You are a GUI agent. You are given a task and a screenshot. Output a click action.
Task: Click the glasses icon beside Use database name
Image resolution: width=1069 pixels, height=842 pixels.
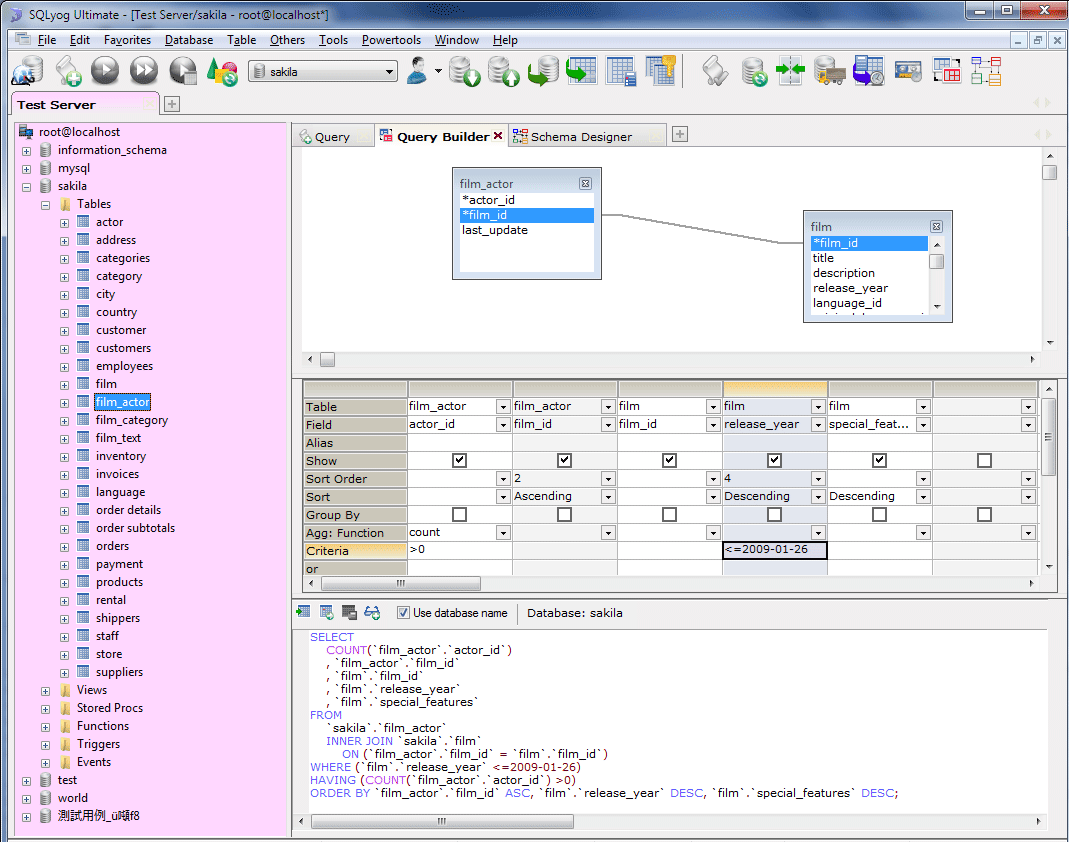coord(372,612)
